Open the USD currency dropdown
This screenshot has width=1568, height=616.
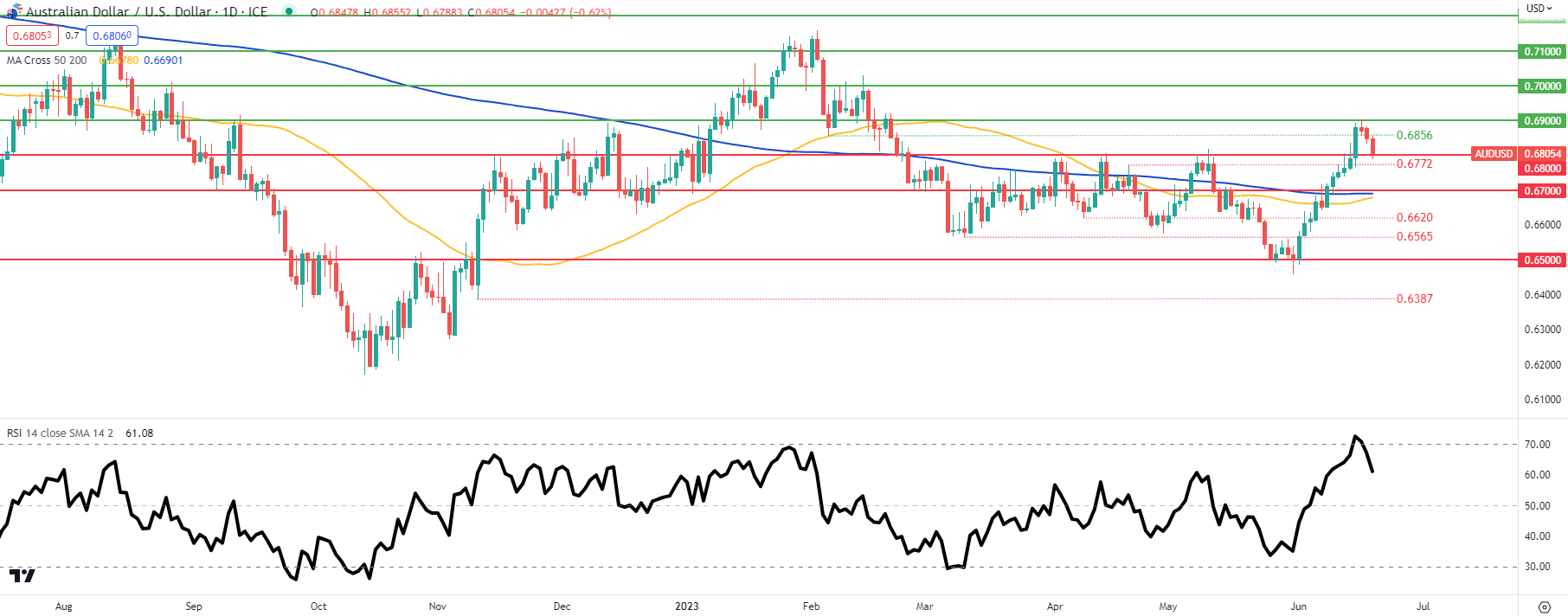1539,9
